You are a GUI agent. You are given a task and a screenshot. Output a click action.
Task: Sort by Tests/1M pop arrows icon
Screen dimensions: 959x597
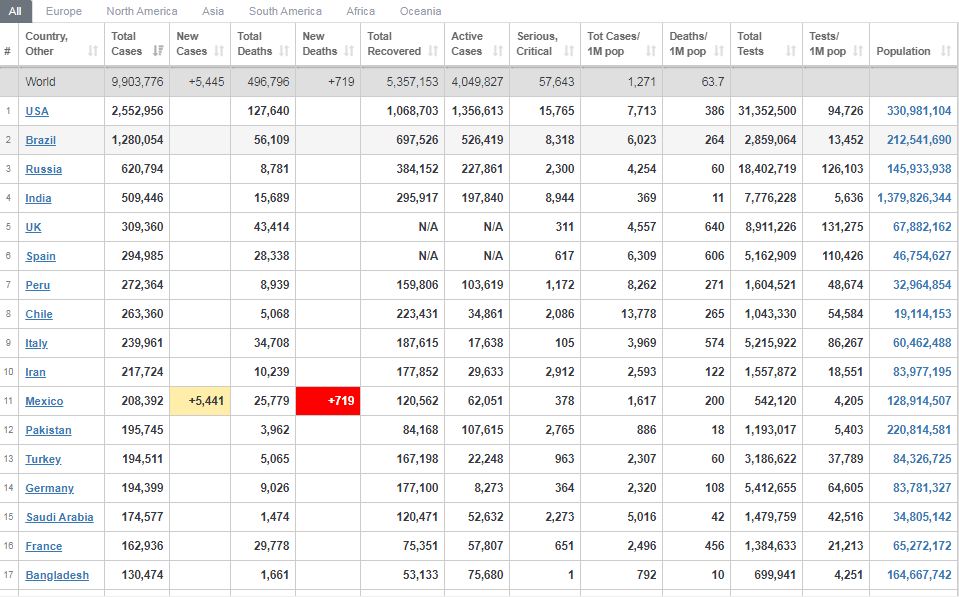858,51
